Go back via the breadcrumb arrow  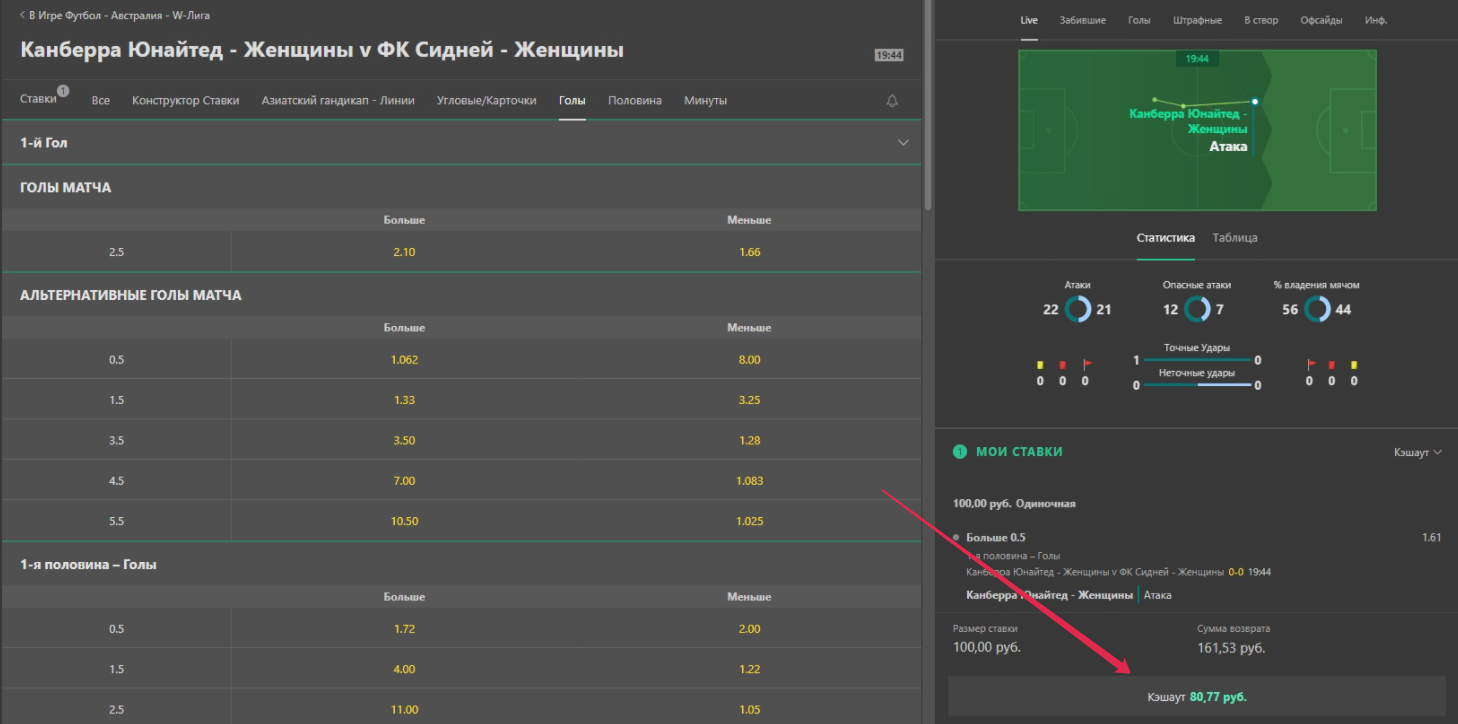point(23,16)
